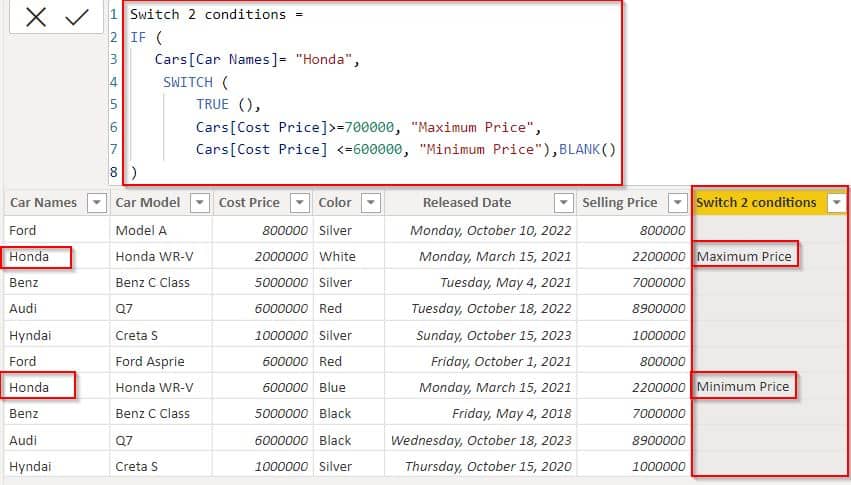Click inside the DAX formula editor
This screenshot has width=851, height=485.
(372, 93)
